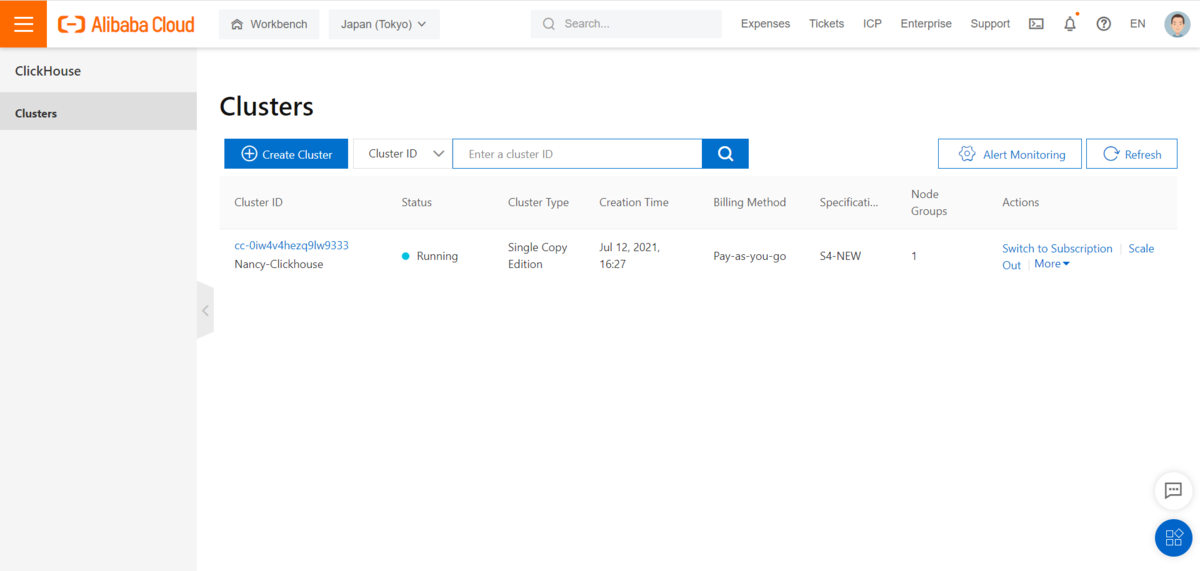Screen dimensions: 1200x571
Task: Expand the Japan (Tokyo) region dropdown
Action: [384, 24]
